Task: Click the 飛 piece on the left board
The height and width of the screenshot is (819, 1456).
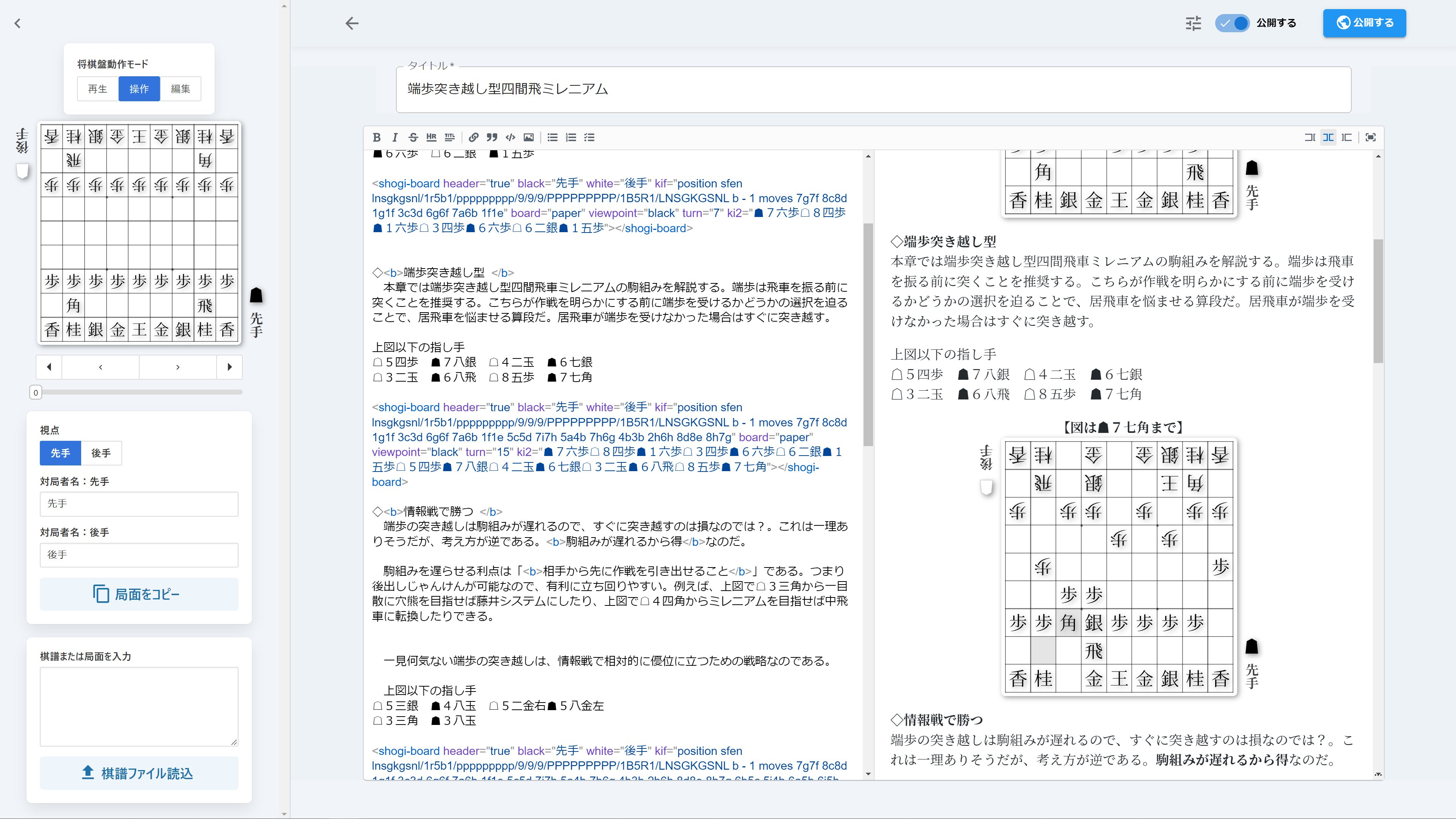Action: [204, 305]
